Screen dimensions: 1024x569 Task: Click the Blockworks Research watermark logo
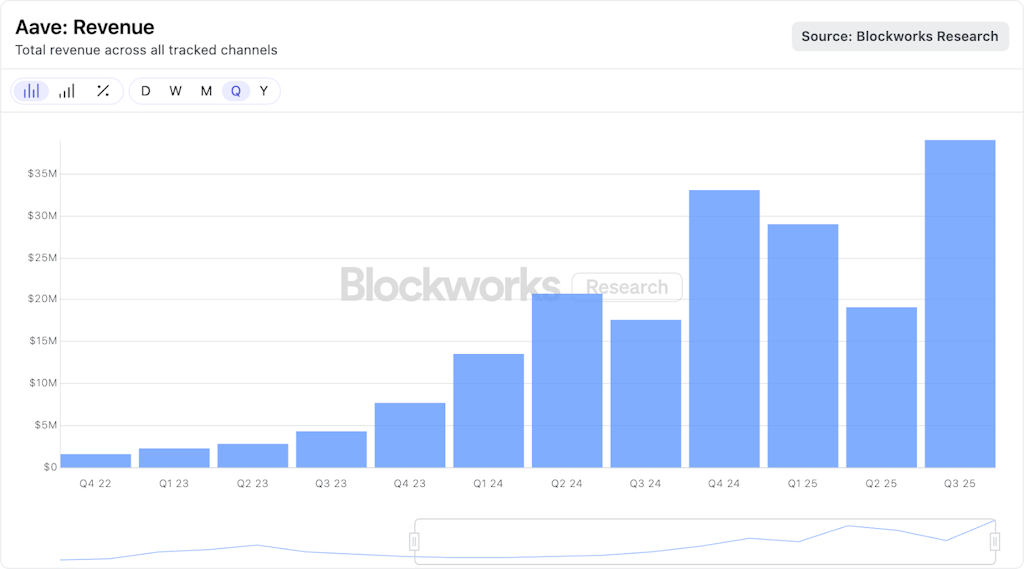coord(510,286)
